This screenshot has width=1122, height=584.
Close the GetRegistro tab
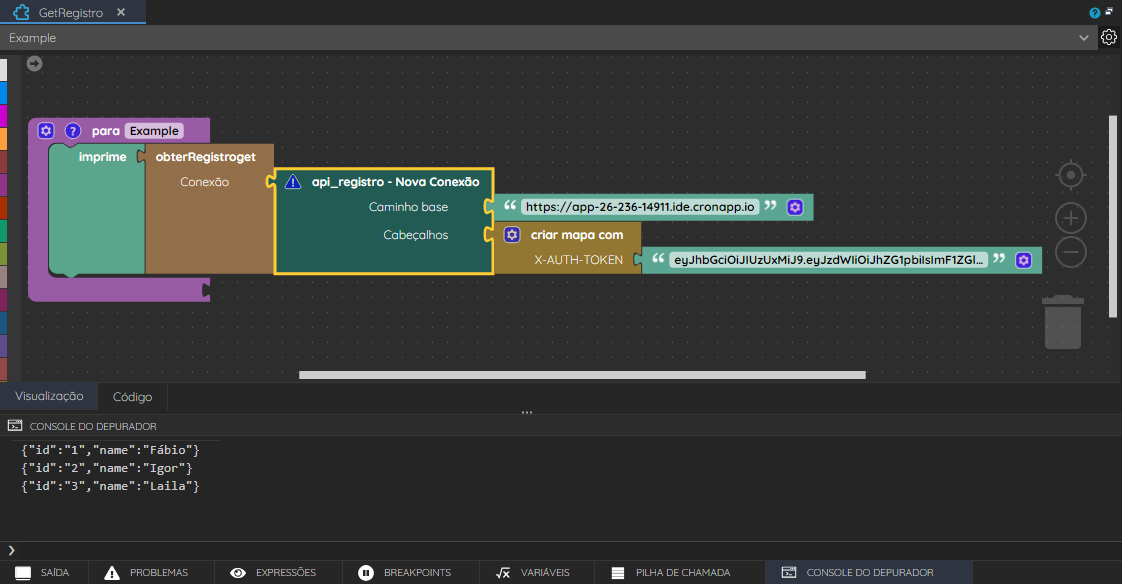pos(121,12)
